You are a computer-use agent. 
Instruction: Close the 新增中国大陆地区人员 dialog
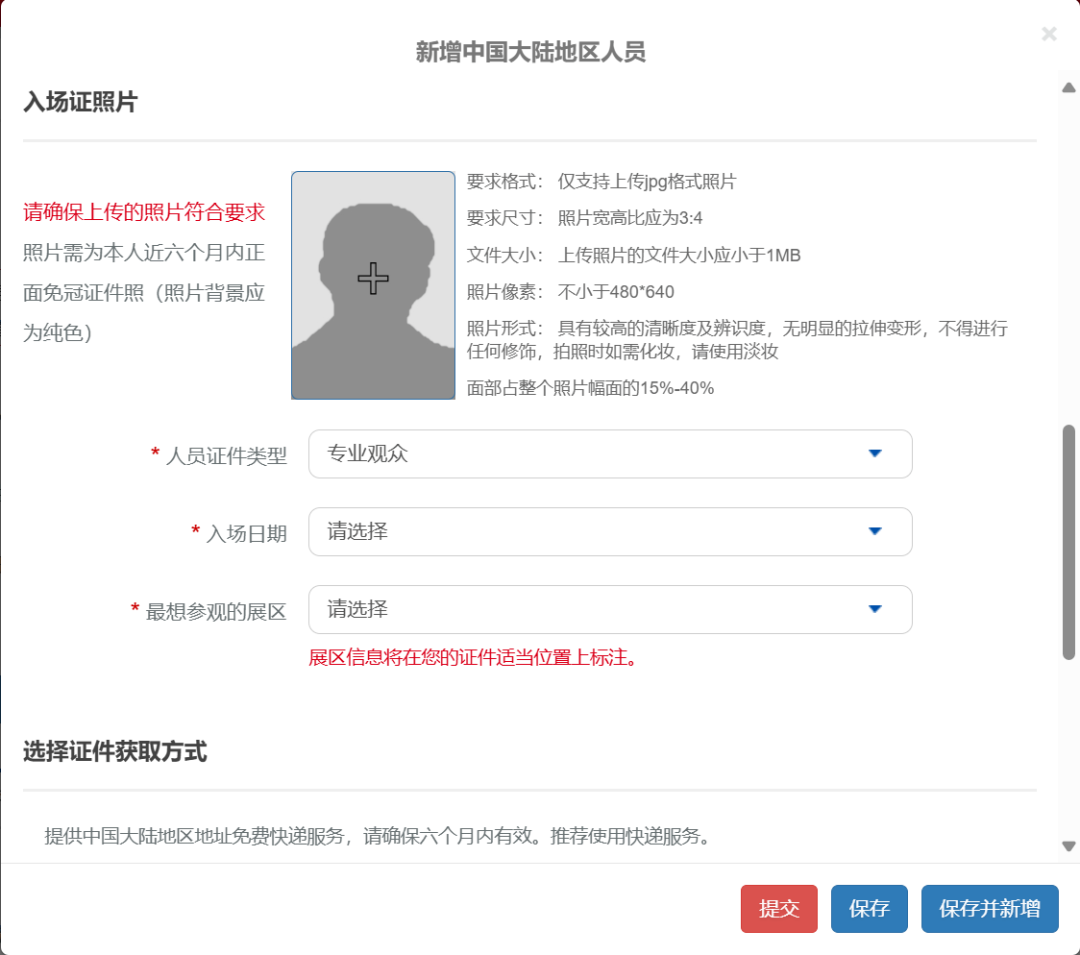click(x=1049, y=33)
